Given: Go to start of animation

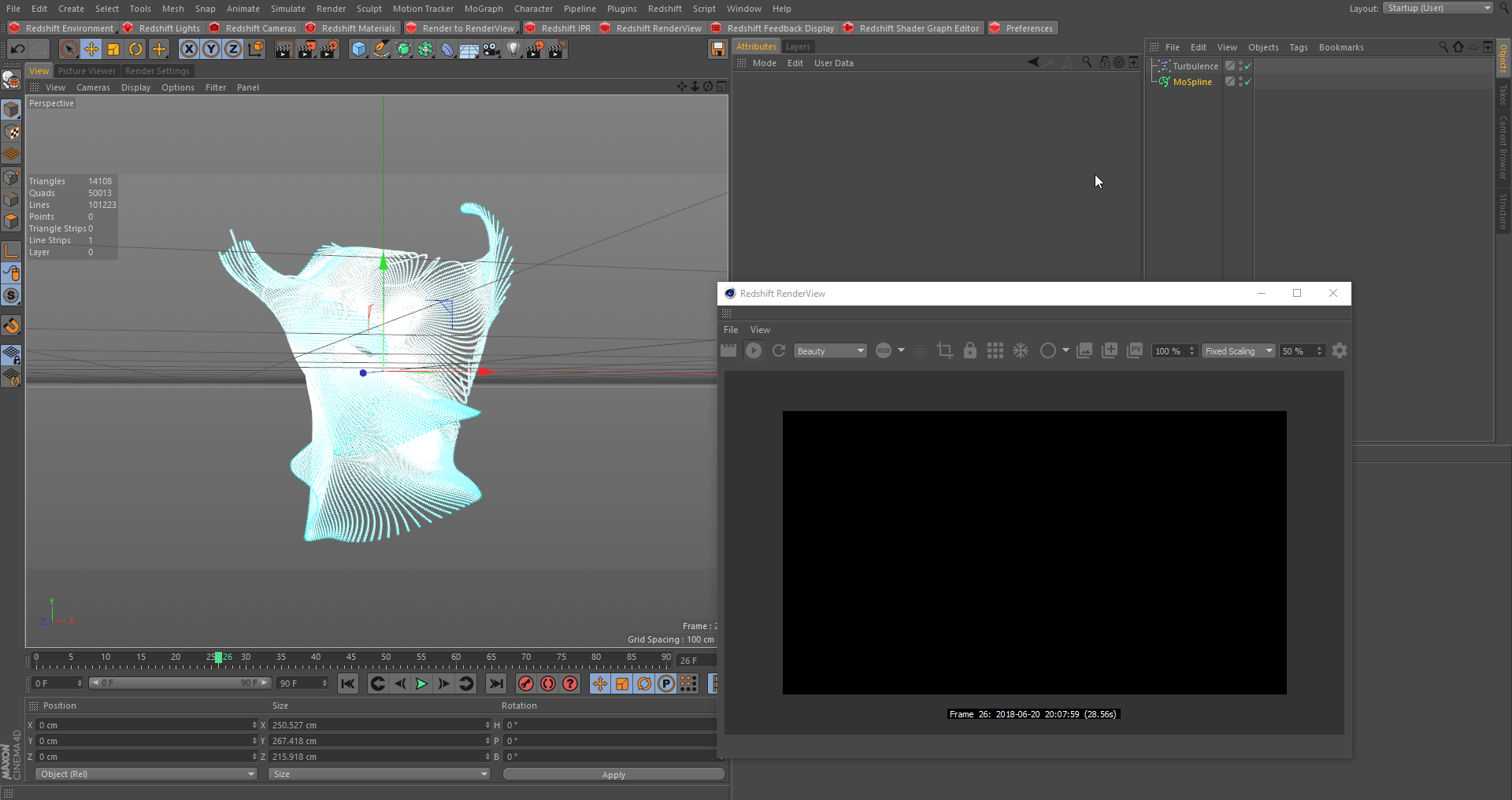Looking at the screenshot, I should [347, 683].
